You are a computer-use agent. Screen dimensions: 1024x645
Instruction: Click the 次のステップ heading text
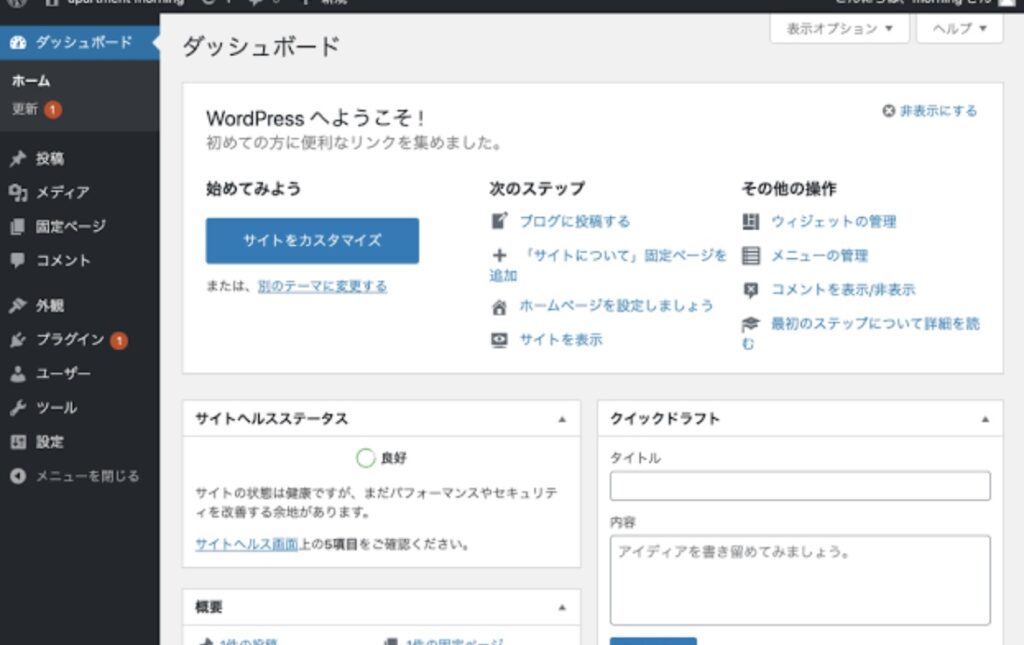[x=537, y=189]
